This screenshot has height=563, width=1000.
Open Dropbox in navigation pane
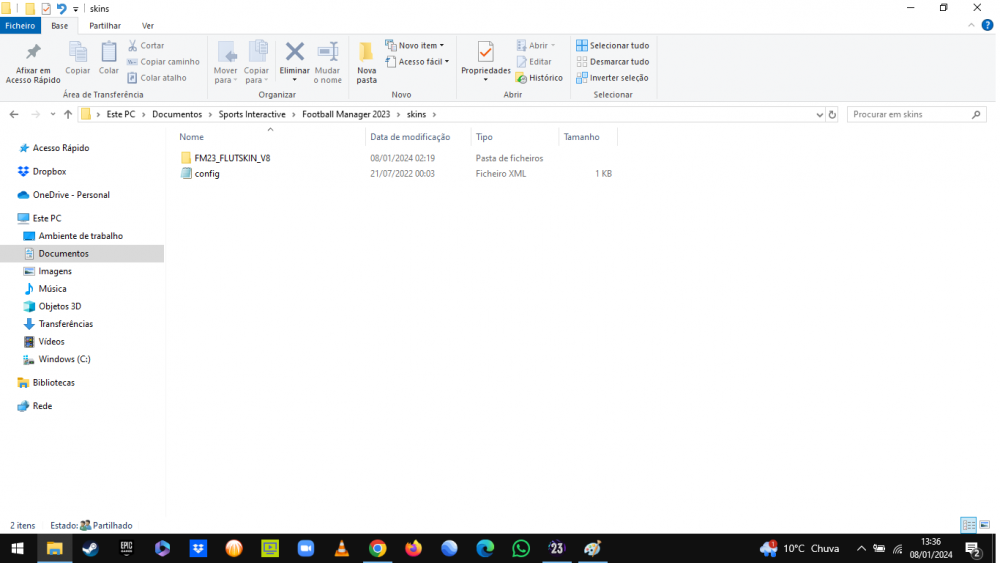(x=49, y=172)
